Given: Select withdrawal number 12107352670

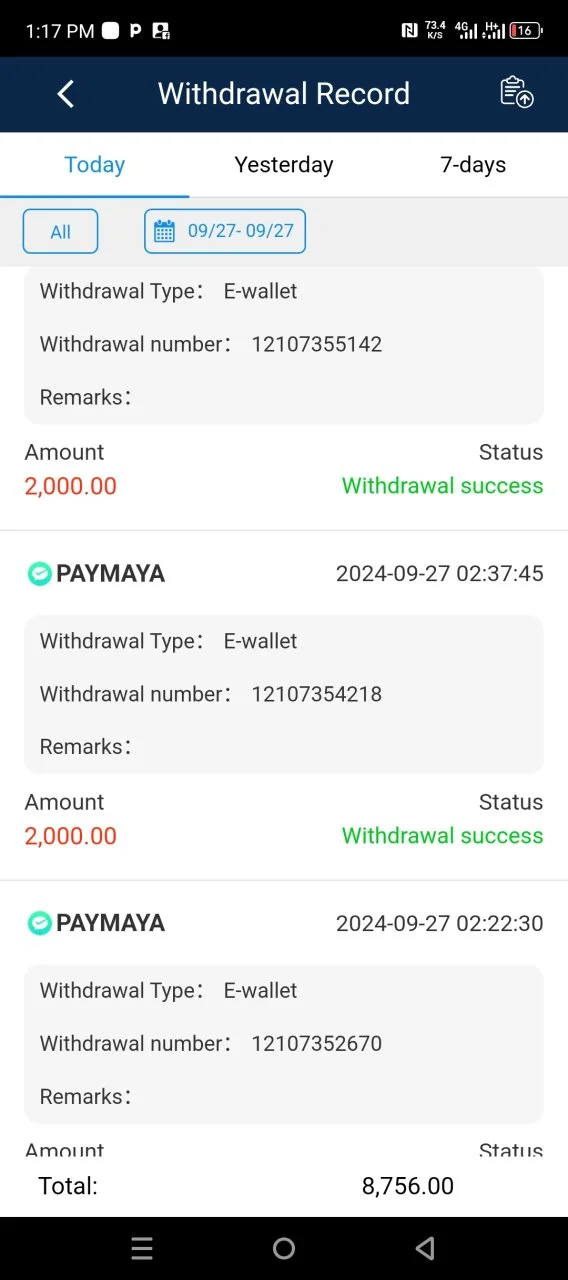Looking at the screenshot, I should point(316,1043).
